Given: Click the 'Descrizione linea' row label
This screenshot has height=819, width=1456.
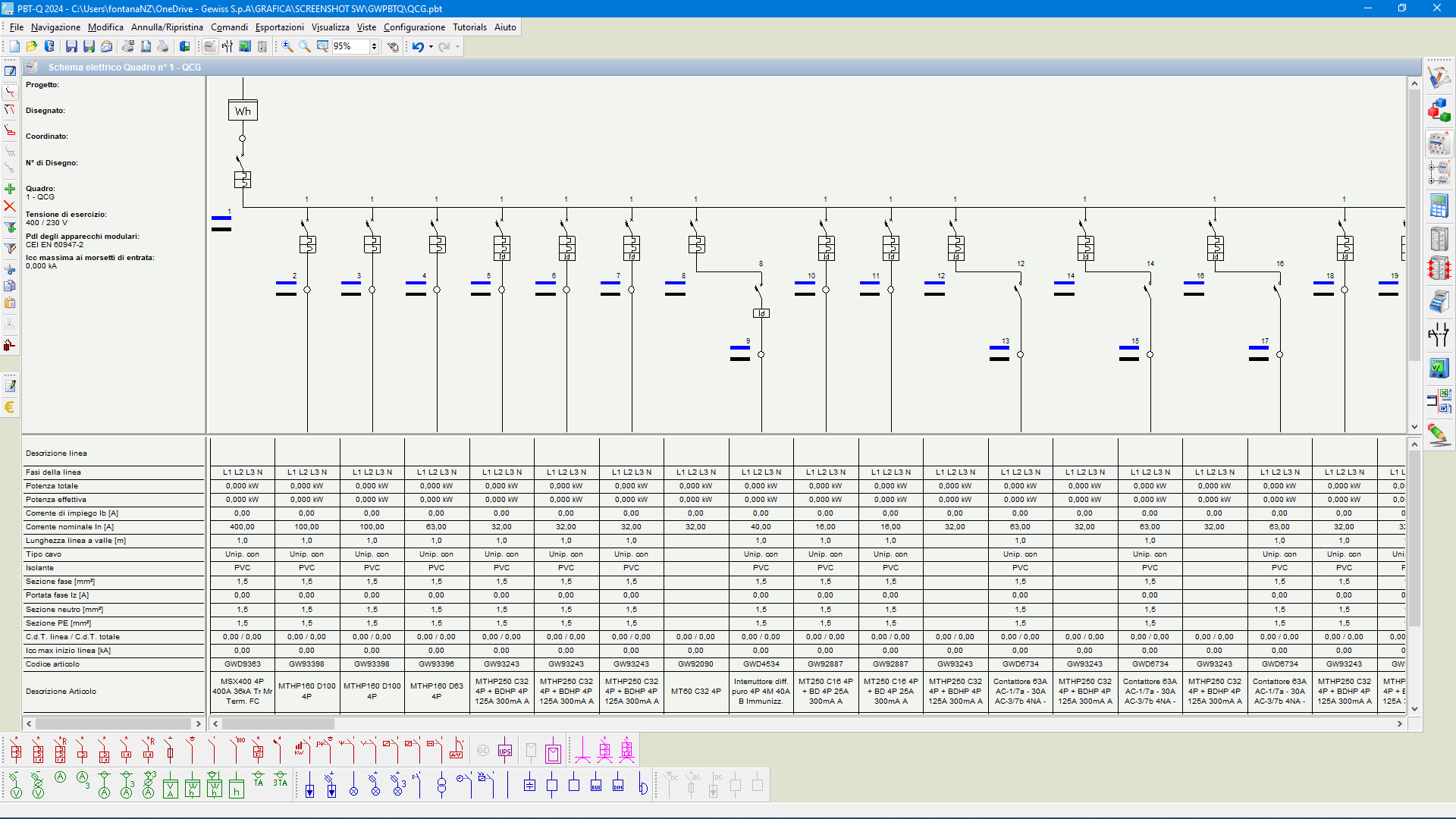Looking at the screenshot, I should (56, 453).
